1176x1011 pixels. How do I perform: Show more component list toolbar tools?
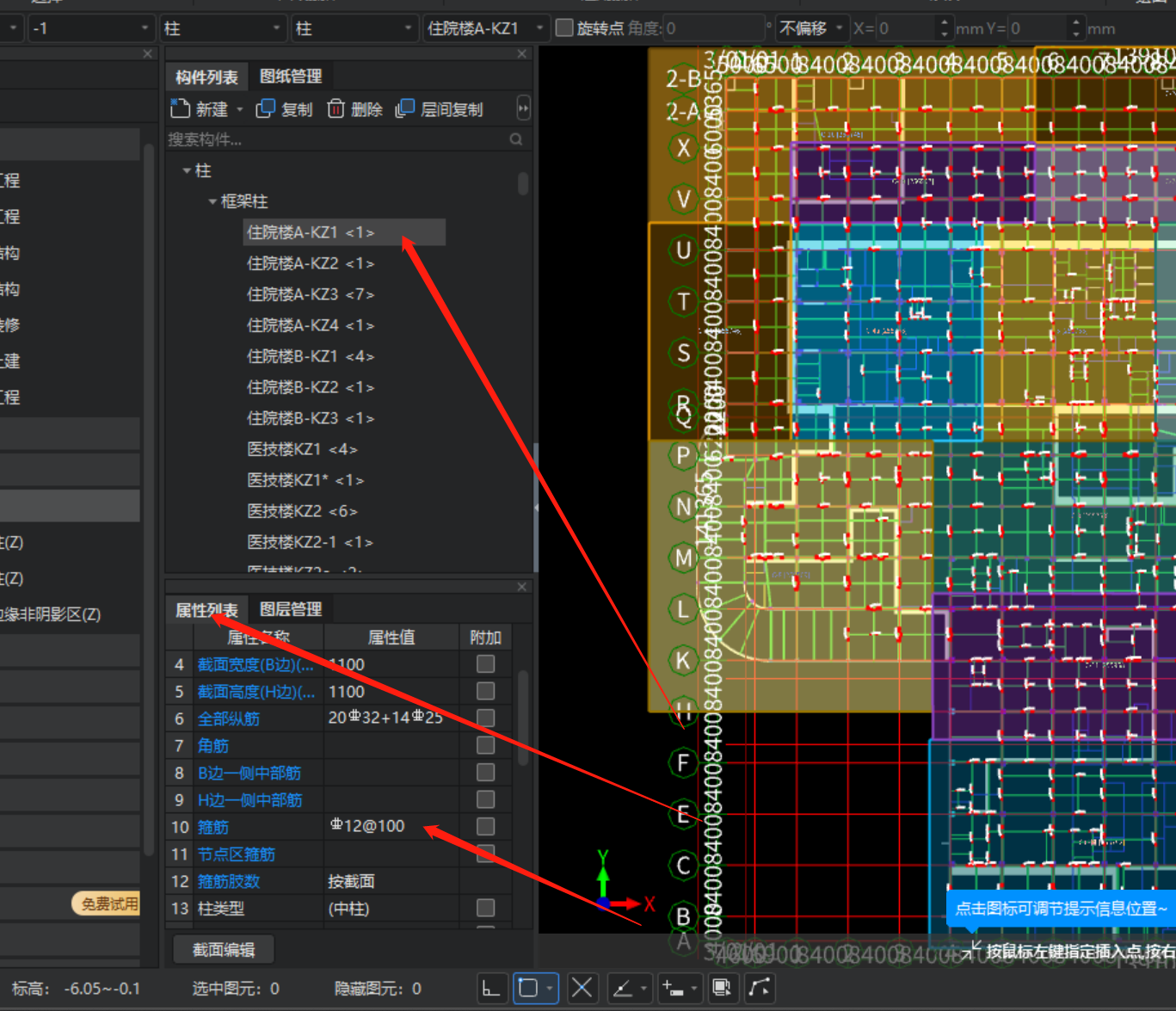523,108
